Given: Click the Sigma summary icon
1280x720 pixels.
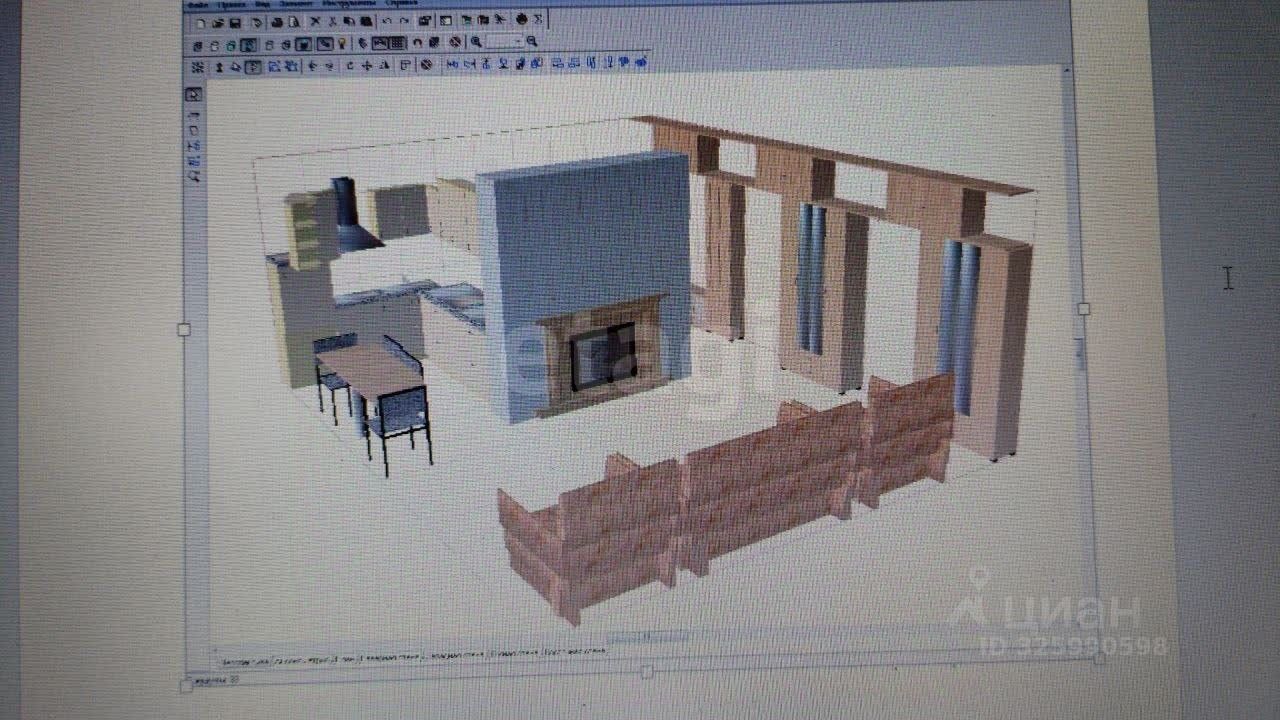Looking at the screenshot, I should (x=538, y=20).
